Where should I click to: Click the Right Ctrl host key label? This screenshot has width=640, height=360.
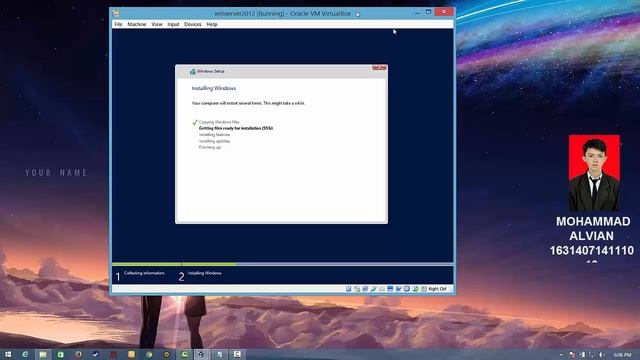(438, 289)
